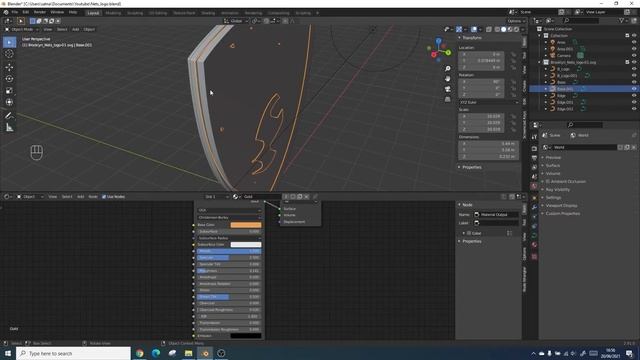The height and width of the screenshot is (360, 640).
Task: Open the XYZ Euler rotation mode dropdown
Action: click(x=489, y=102)
